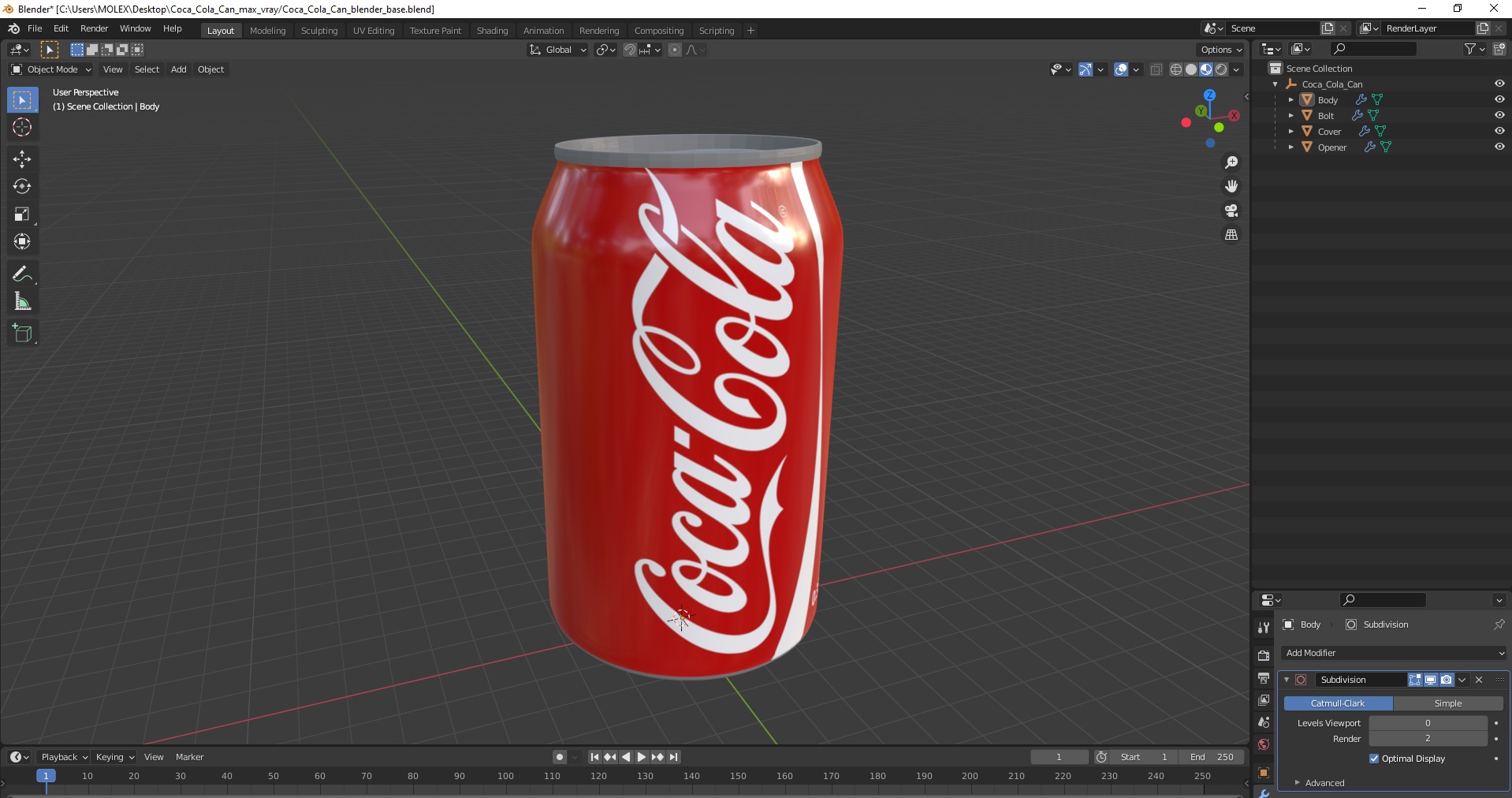Image resolution: width=1512 pixels, height=798 pixels.
Task: Collapse the Subdivision modifier panel
Action: (1287, 680)
